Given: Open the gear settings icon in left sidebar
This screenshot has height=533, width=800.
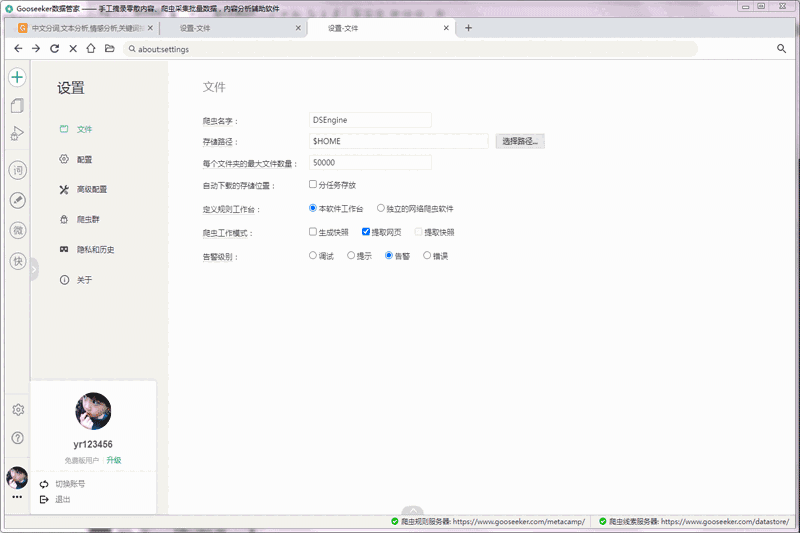Looking at the screenshot, I should click(17, 410).
